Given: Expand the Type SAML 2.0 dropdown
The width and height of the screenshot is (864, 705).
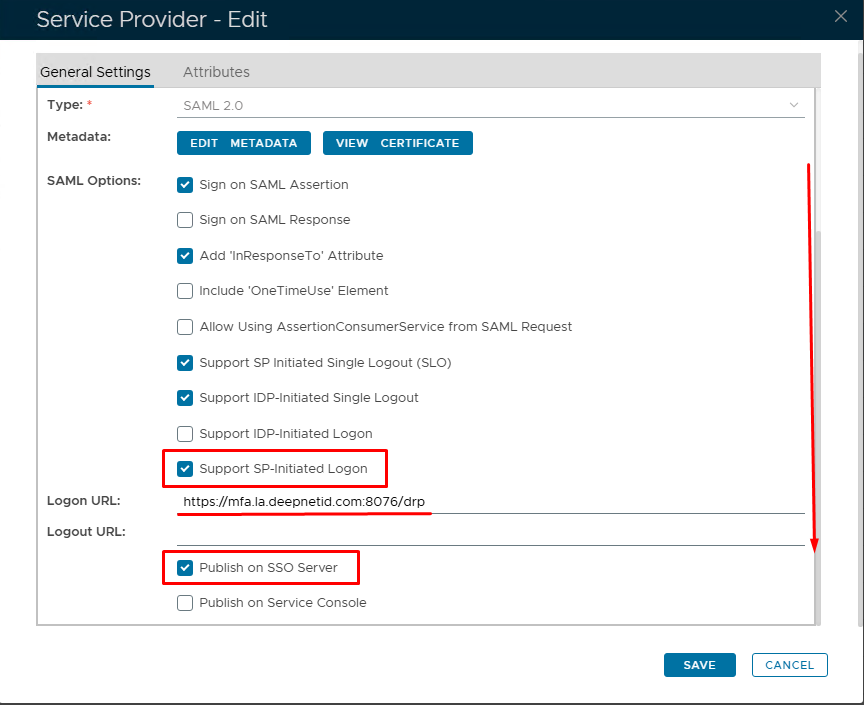Looking at the screenshot, I should click(x=491, y=105).
